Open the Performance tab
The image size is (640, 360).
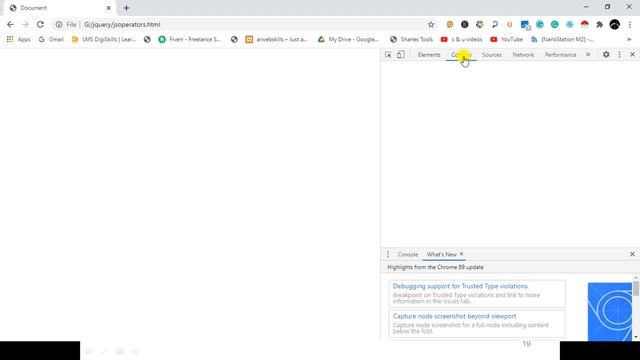click(560, 55)
